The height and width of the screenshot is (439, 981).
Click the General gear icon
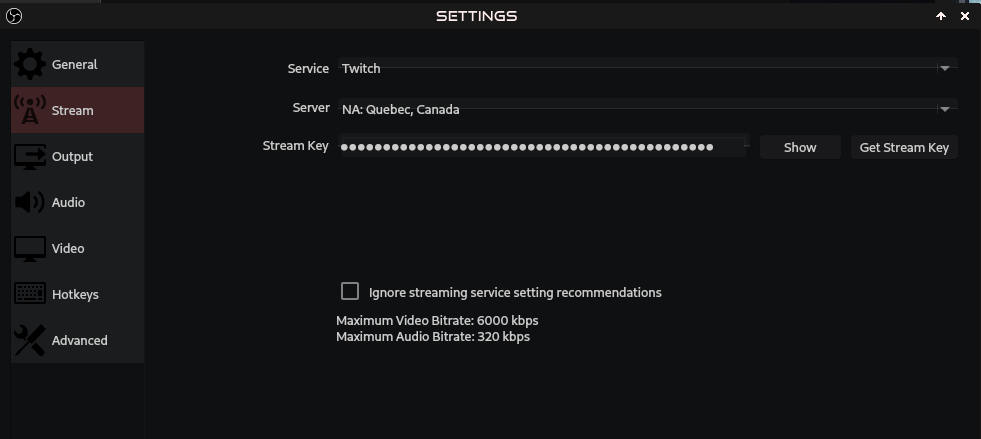tap(30, 64)
